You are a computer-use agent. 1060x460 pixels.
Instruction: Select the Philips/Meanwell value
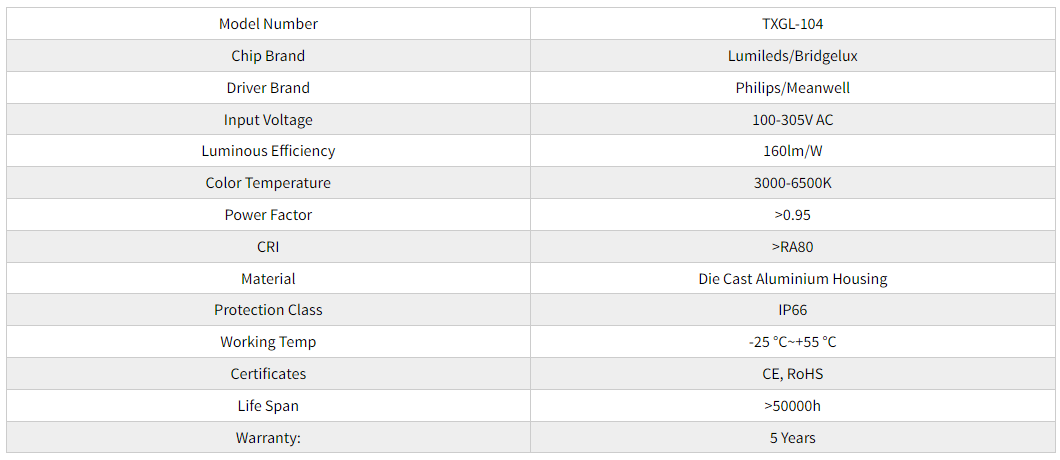[x=792, y=88]
